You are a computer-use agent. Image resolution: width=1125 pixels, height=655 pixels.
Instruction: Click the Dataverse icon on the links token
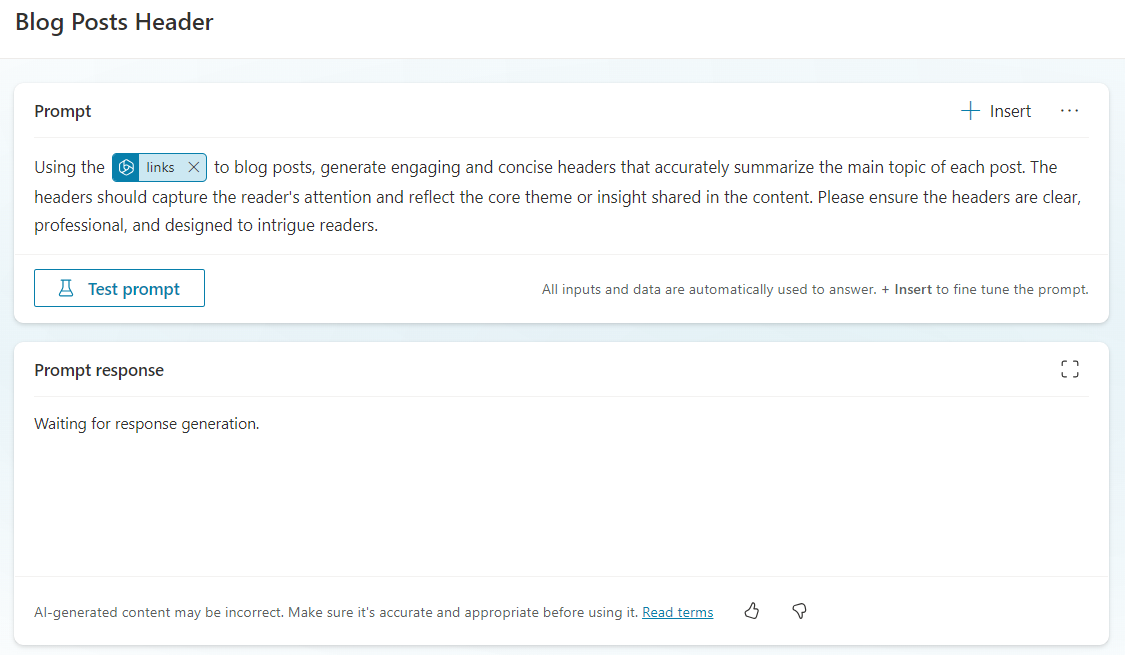(126, 167)
